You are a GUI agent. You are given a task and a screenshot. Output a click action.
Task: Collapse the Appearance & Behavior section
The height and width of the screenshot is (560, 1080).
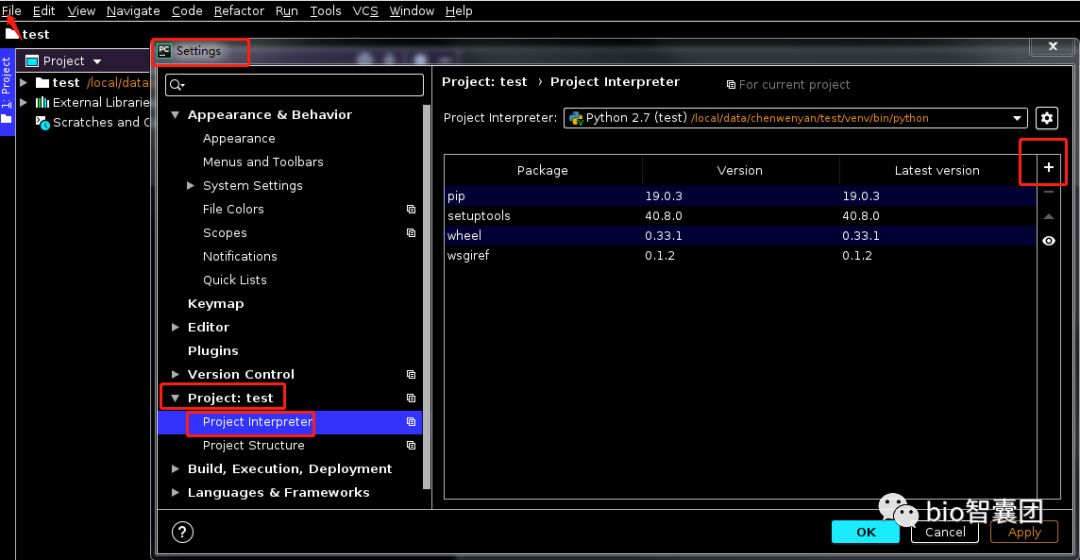175,115
